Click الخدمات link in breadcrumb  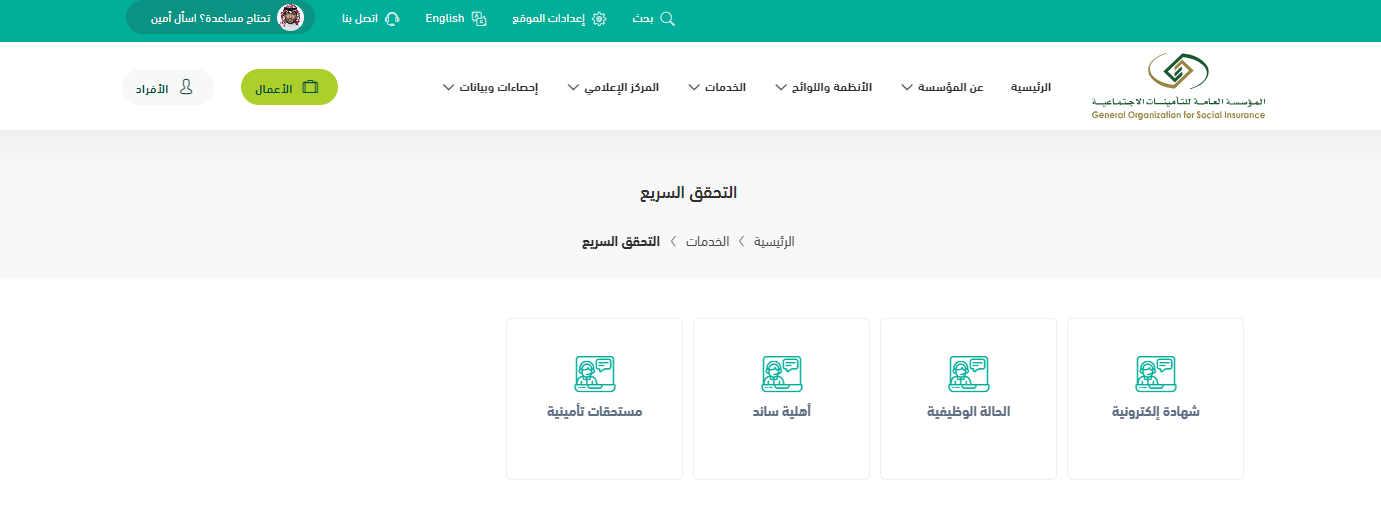point(707,242)
